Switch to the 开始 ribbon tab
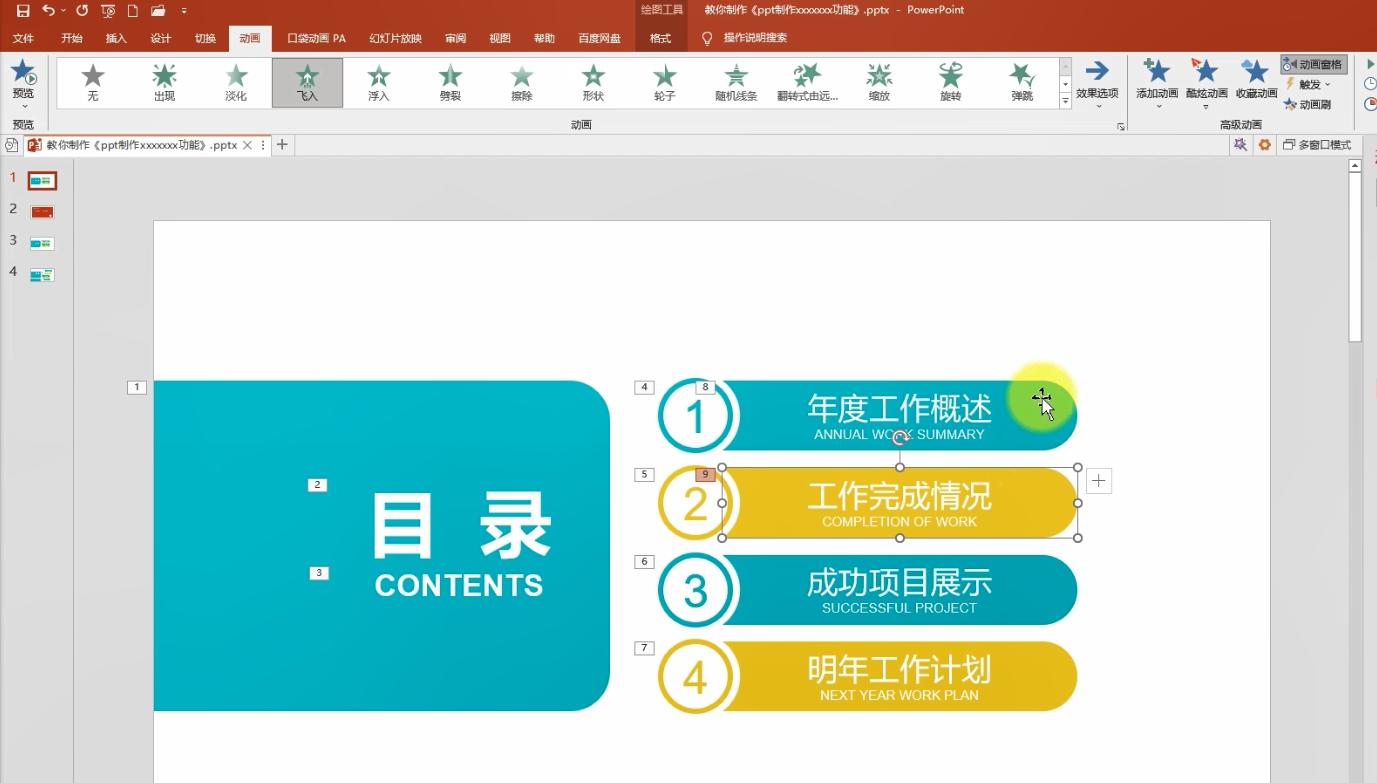Image resolution: width=1377 pixels, height=783 pixels. (69, 37)
